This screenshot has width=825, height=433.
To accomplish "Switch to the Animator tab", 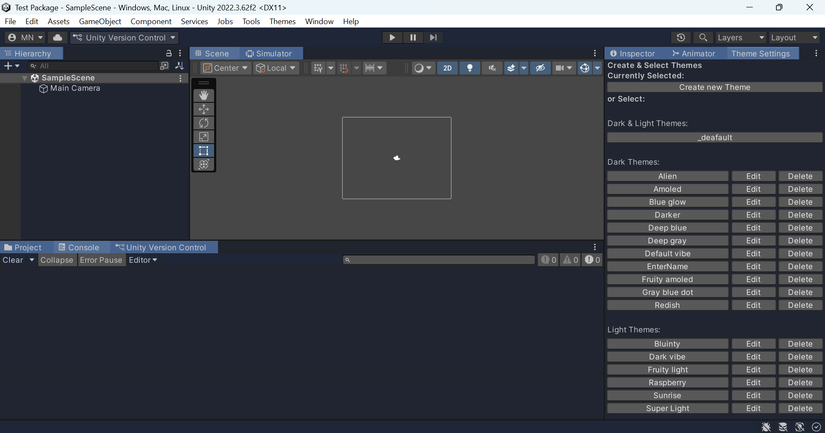I will 693,54.
